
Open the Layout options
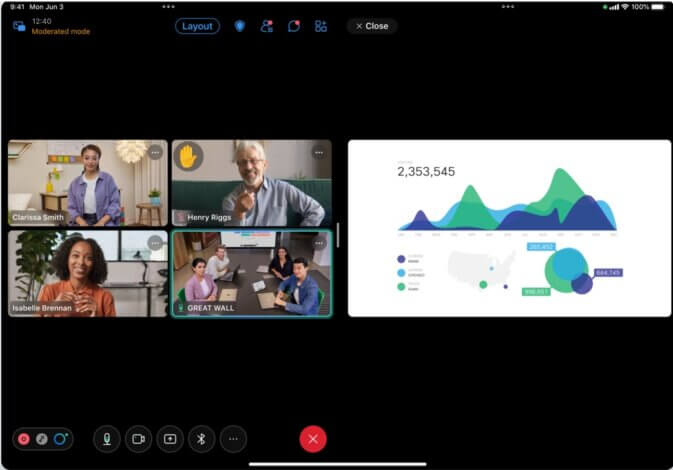tap(197, 26)
